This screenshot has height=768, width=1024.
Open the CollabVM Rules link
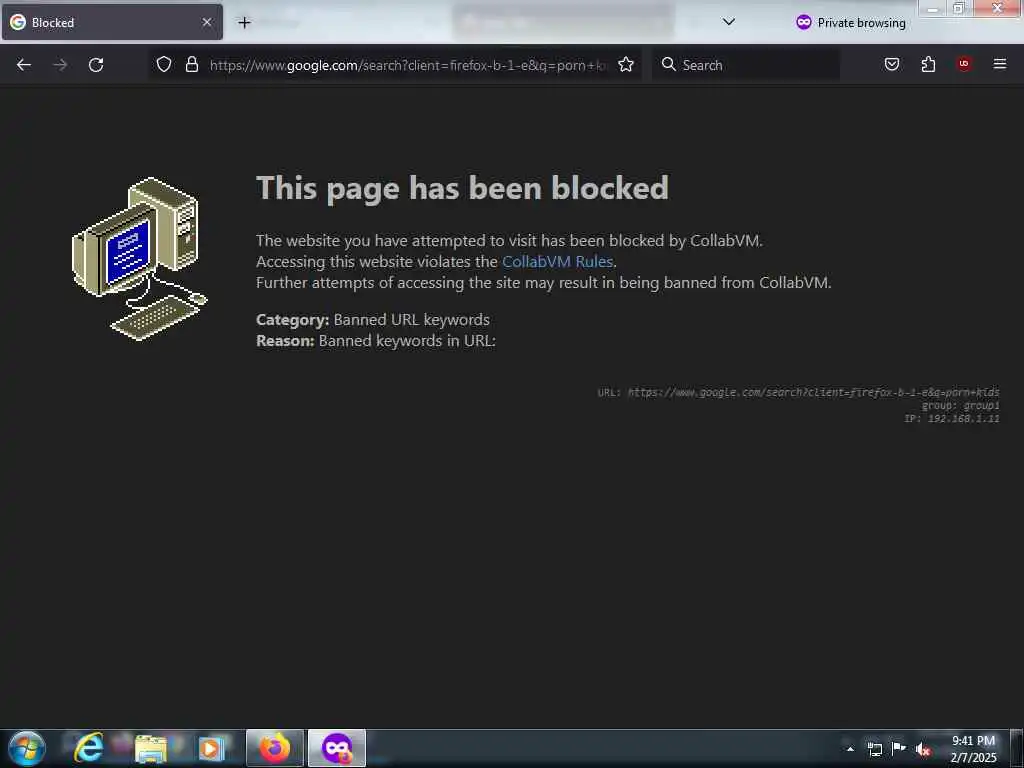coord(557,261)
